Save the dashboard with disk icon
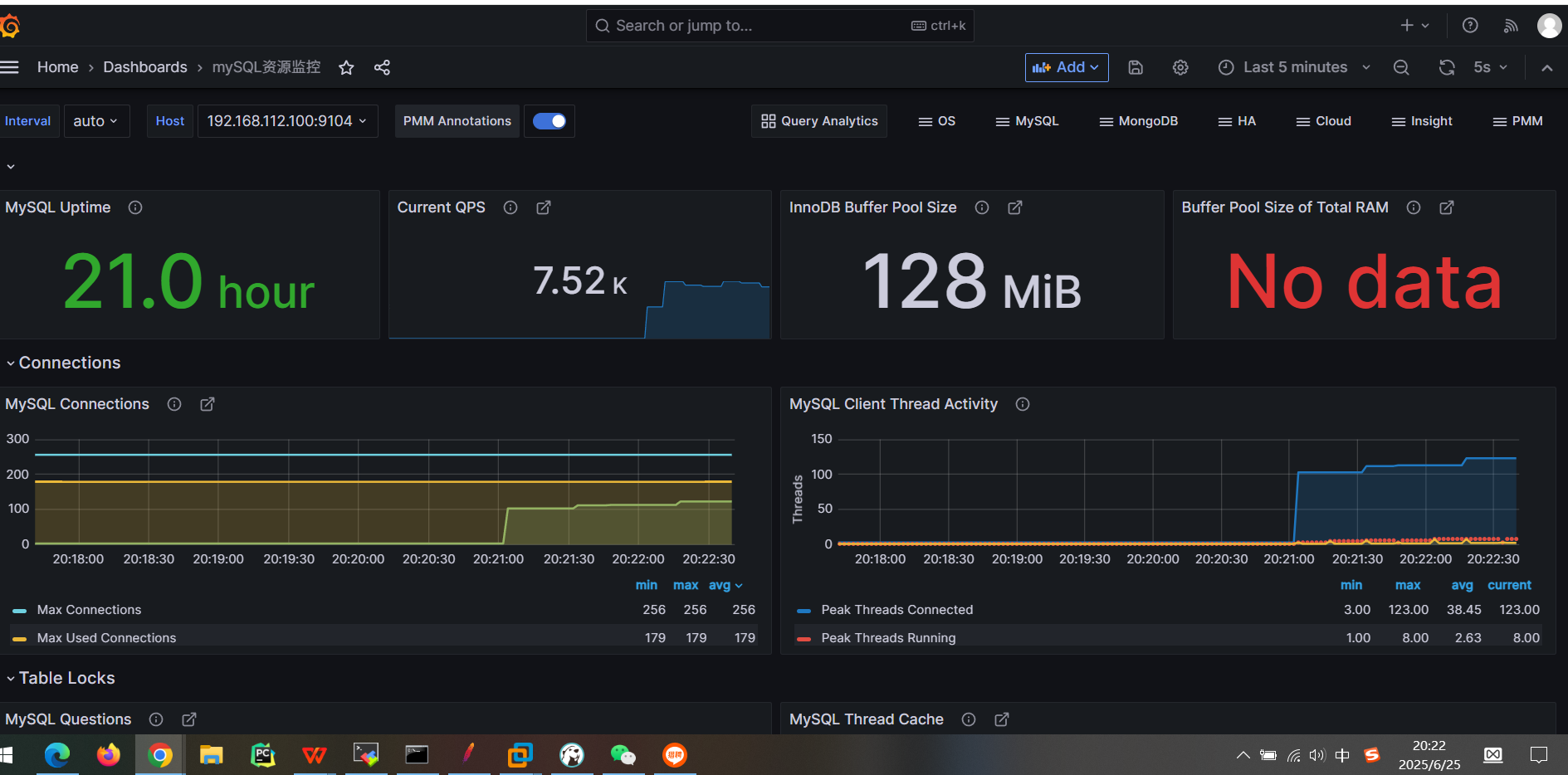 pos(1136,67)
